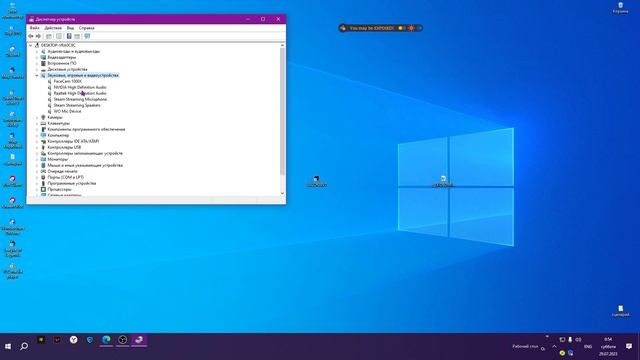Click the Forward arrow in Device Manager toolbar

[38, 36]
